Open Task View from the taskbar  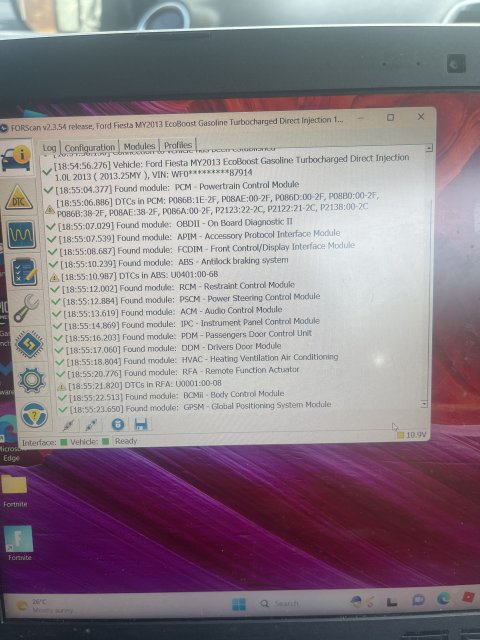tap(392, 602)
